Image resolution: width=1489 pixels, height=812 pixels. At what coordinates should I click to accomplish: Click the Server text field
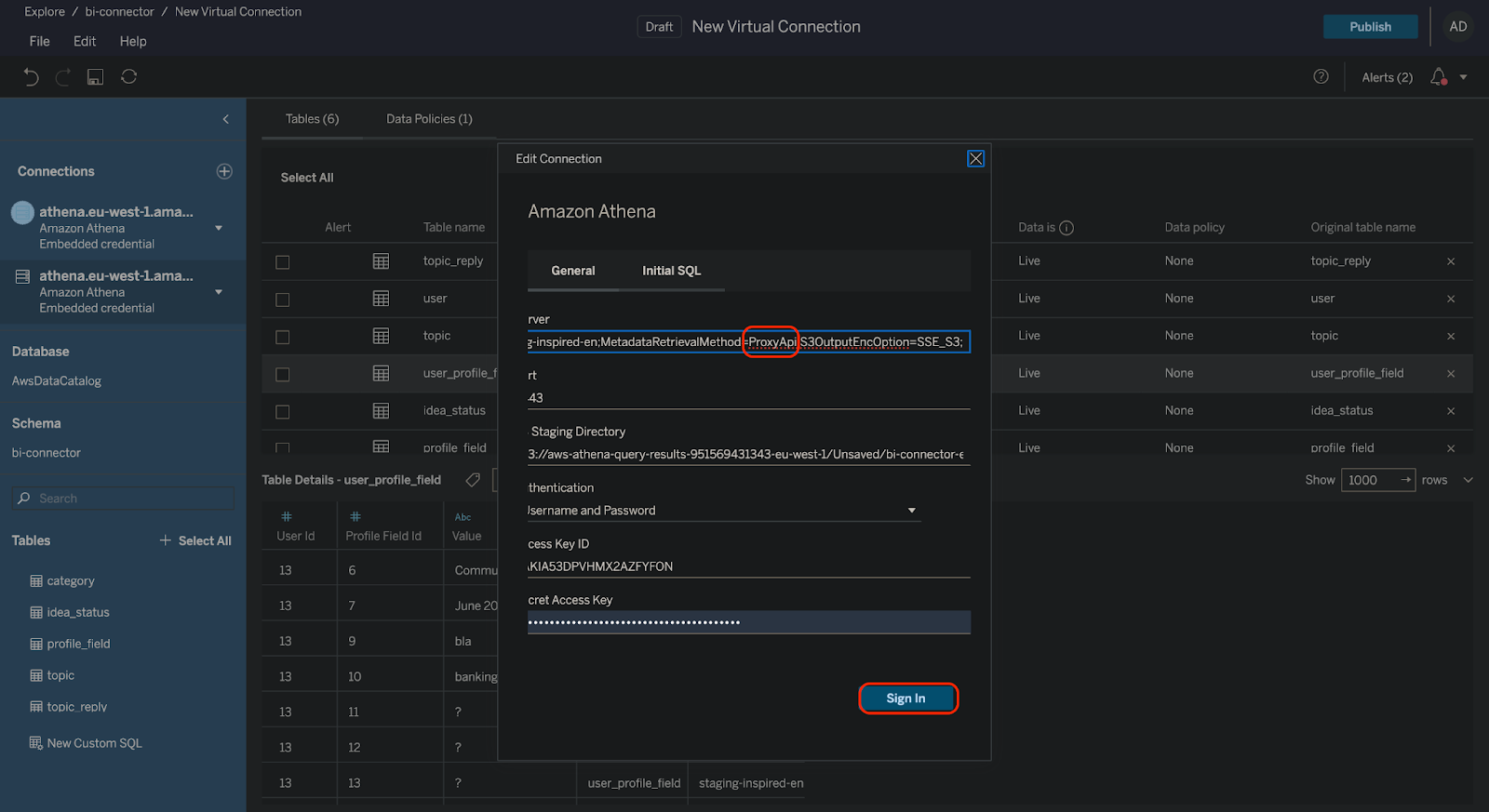(749, 342)
